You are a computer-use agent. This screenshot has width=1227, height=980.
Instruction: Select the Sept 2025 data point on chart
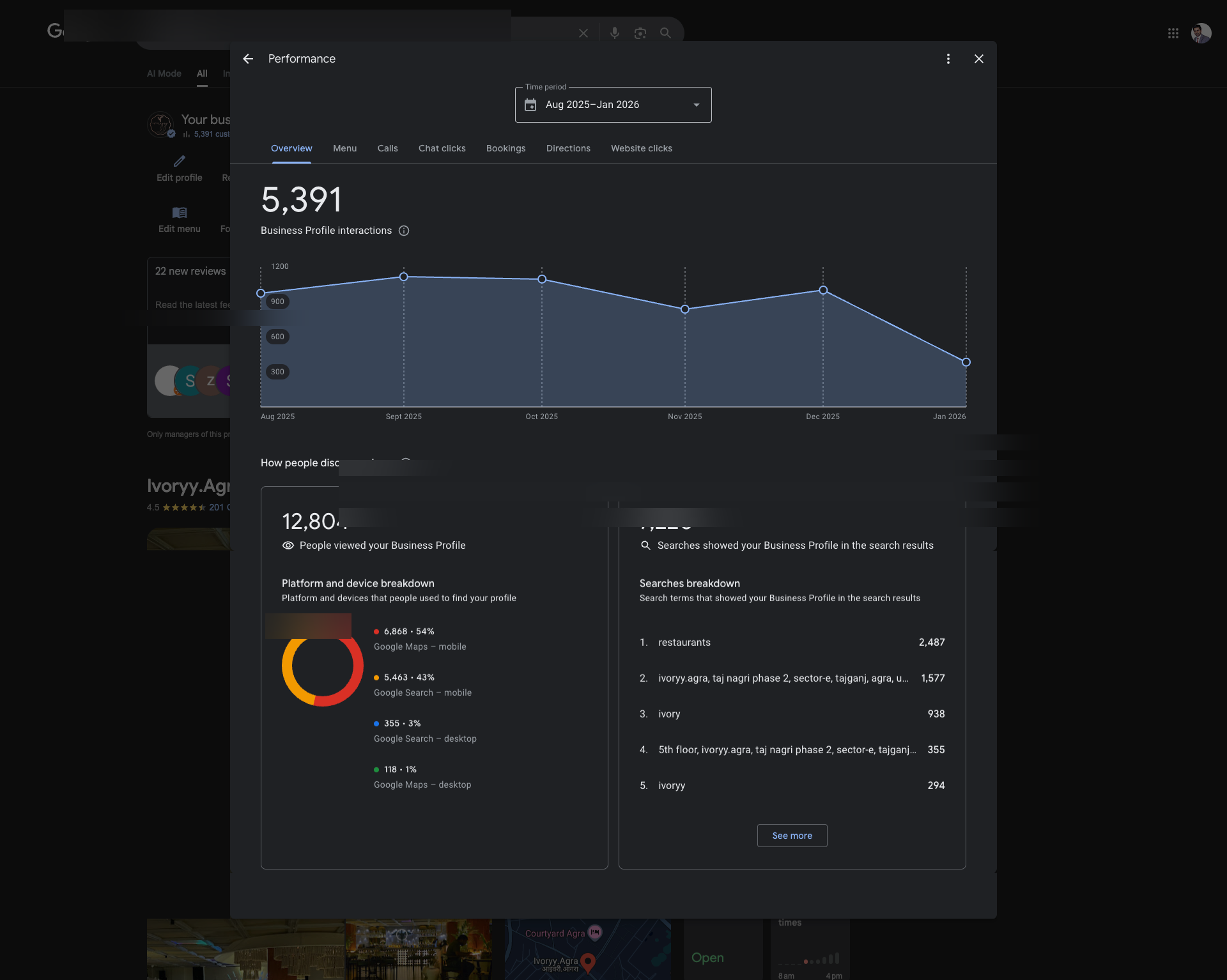tap(404, 277)
